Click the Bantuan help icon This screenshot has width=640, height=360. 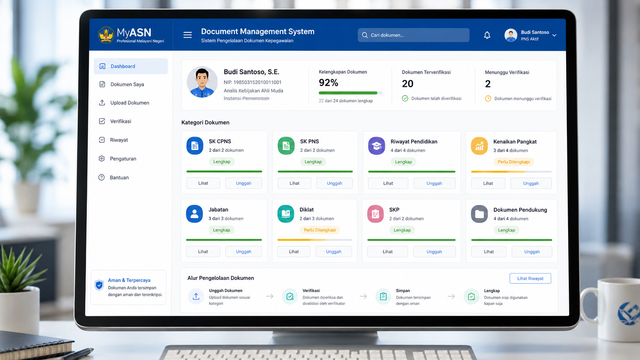click(x=102, y=177)
